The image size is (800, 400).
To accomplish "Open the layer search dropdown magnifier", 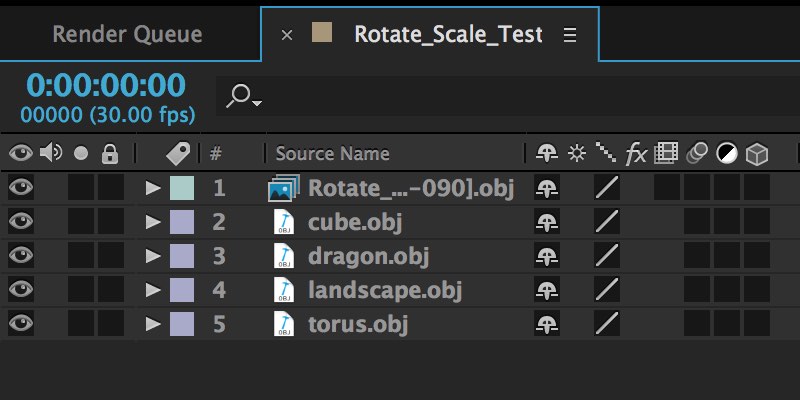I will [x=243, y=96].
